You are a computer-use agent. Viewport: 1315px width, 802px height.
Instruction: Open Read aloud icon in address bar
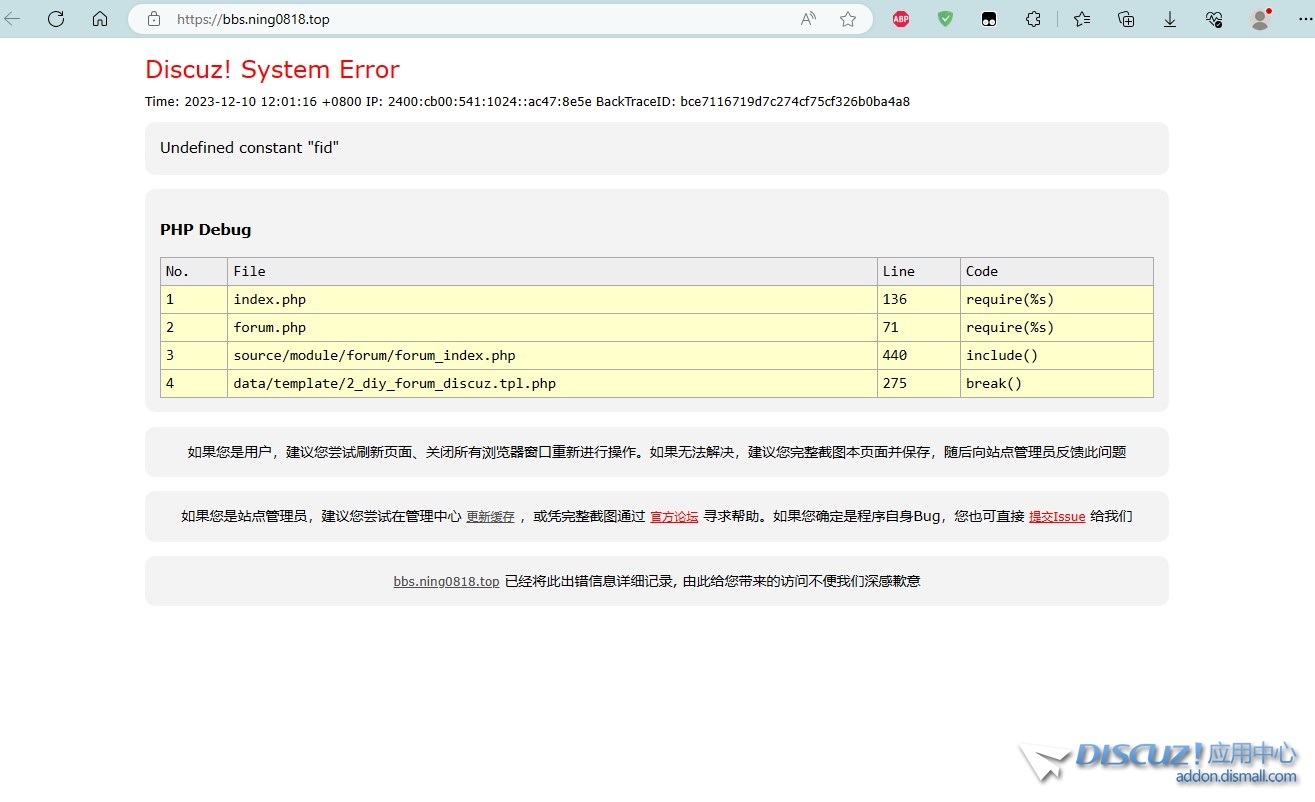808,19
